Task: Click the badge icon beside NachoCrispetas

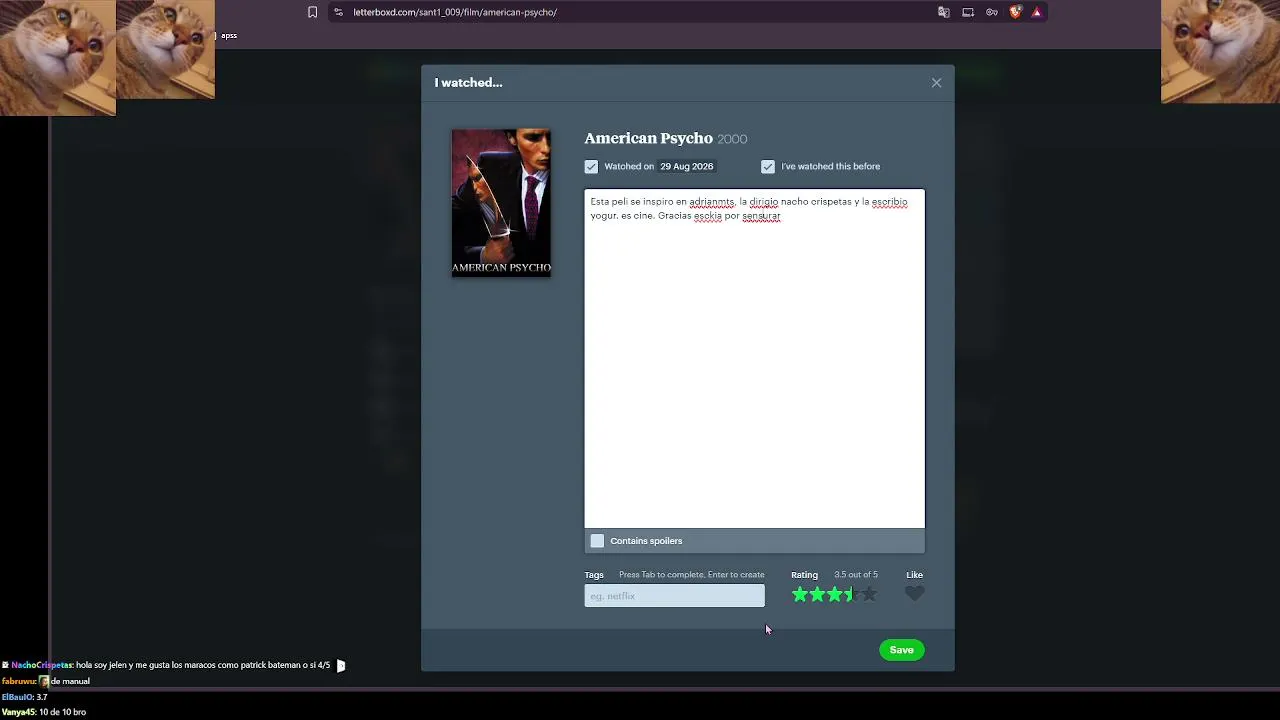Action: (5, 665)
